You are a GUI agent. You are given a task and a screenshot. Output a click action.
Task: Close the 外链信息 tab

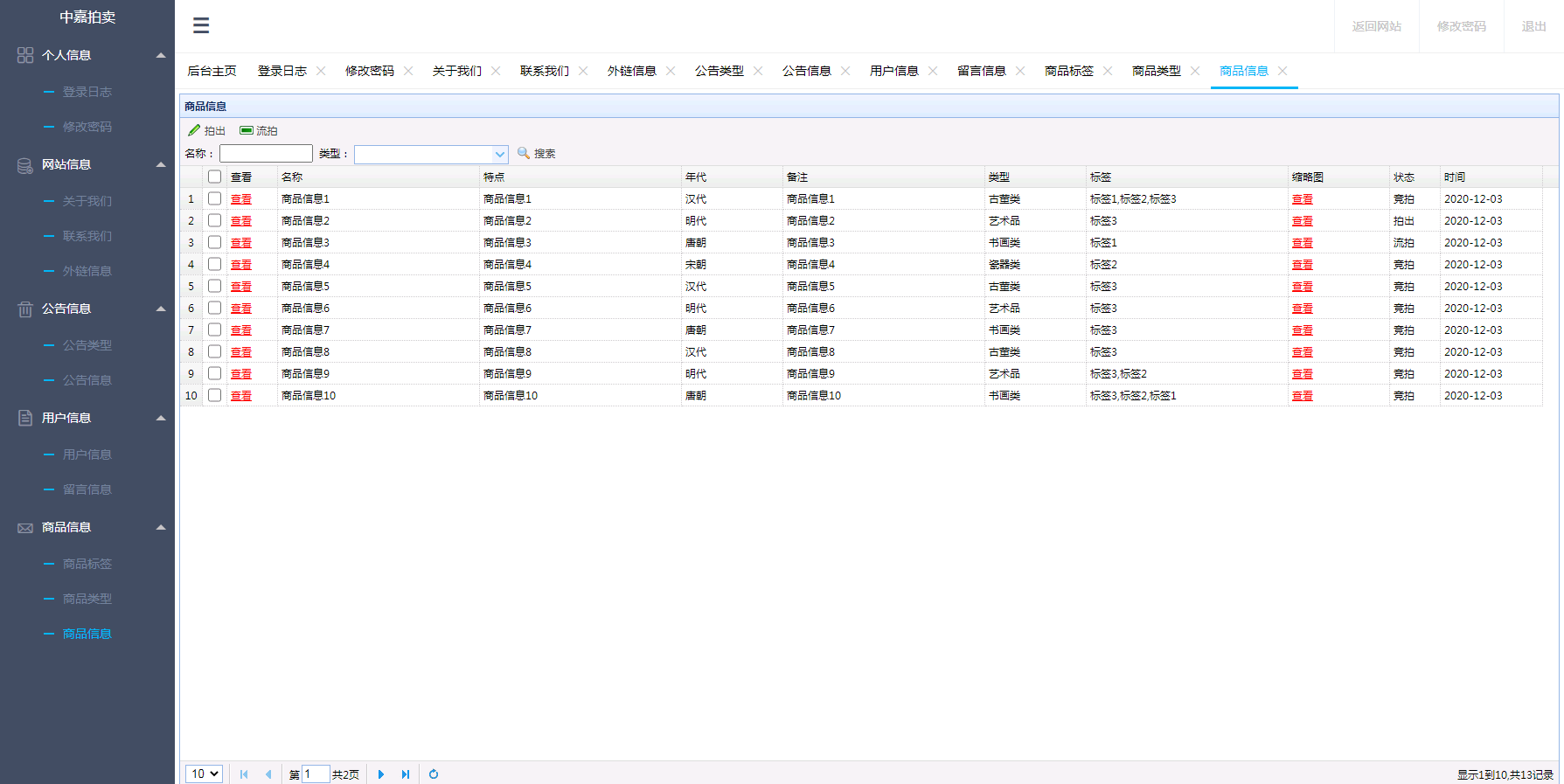(x=671, y=71)
